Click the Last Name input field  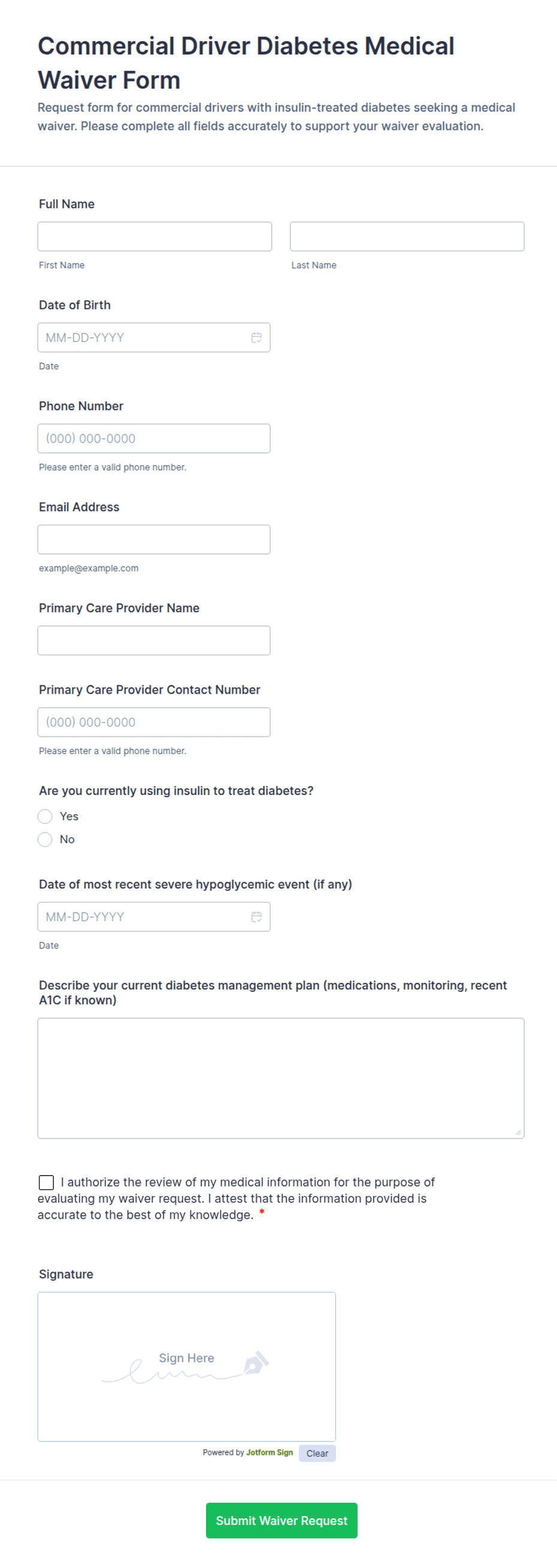pyautogui.click(x=407, y=236)
